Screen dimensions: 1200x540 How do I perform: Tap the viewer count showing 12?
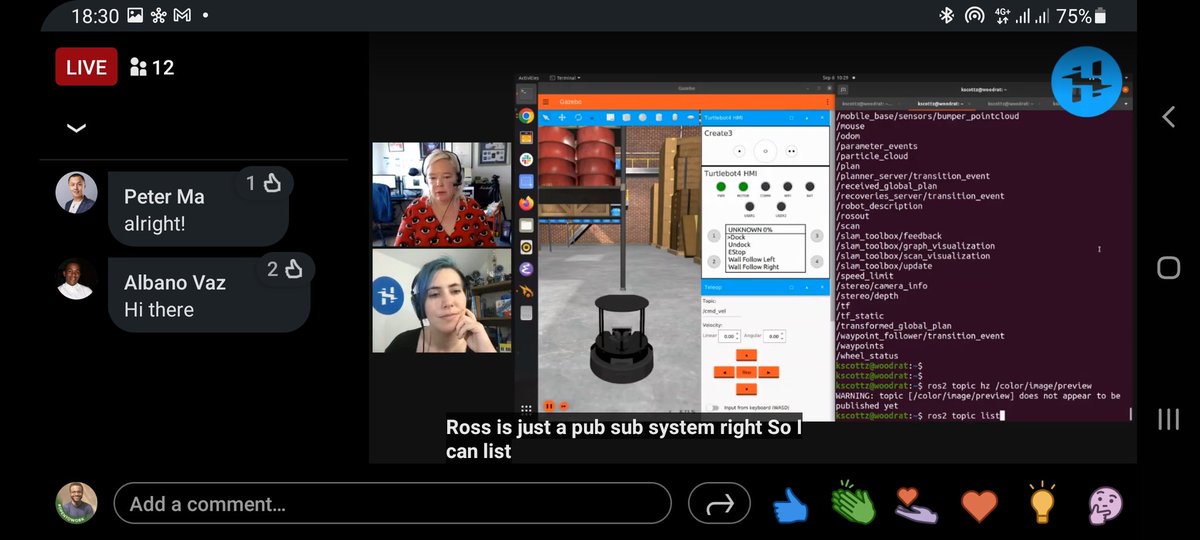pyautogui.click(x=152, y=68)
